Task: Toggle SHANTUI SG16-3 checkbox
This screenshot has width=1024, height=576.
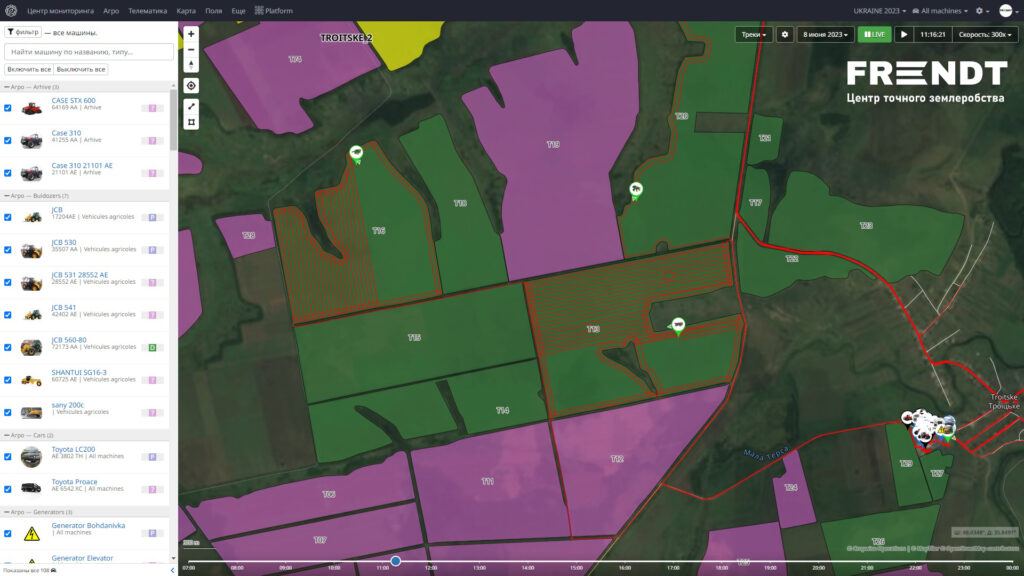Action: [x=8, y=380]
